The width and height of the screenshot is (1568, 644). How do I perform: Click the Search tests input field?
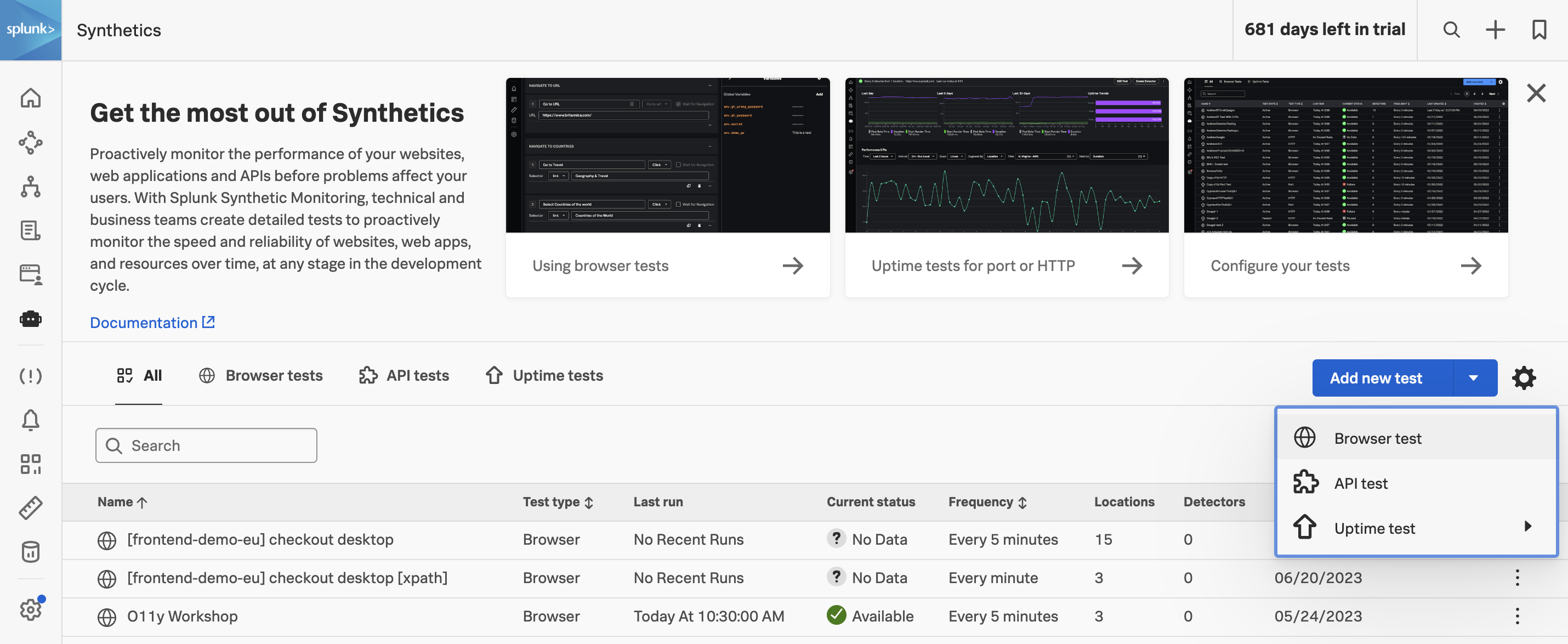point(207,445)
